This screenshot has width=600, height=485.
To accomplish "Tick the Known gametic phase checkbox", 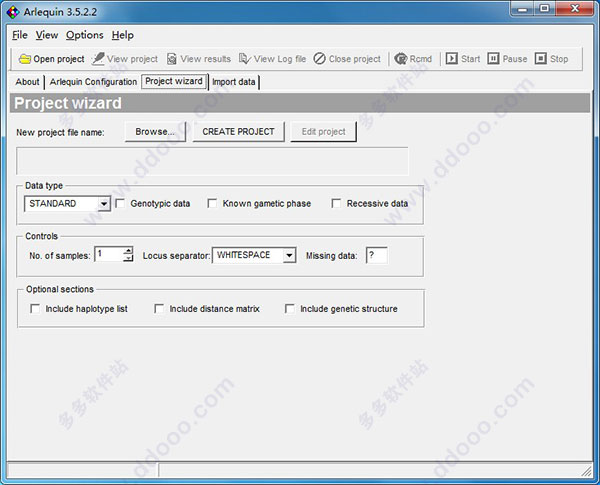I will (x=212, y=203).
